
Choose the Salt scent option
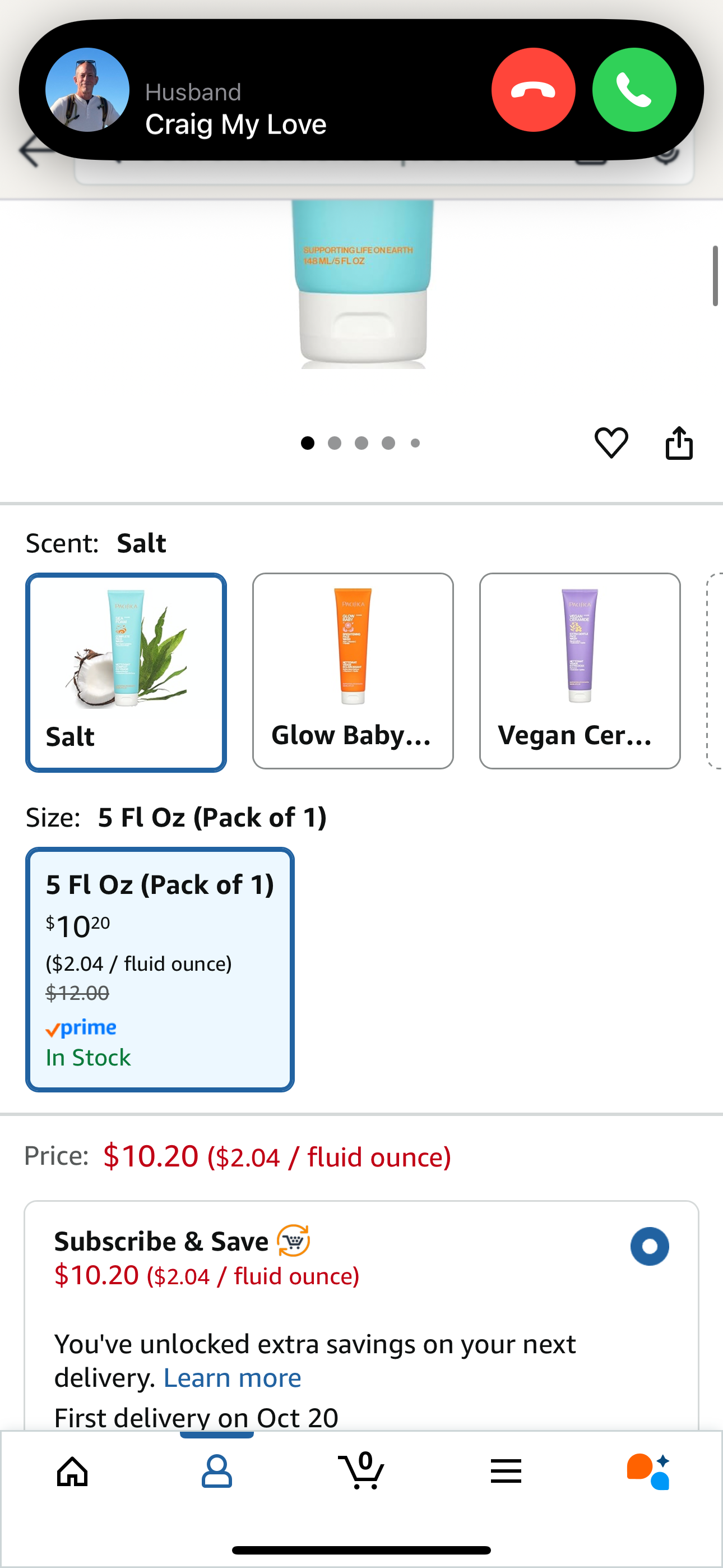click(x=126, y=672)
